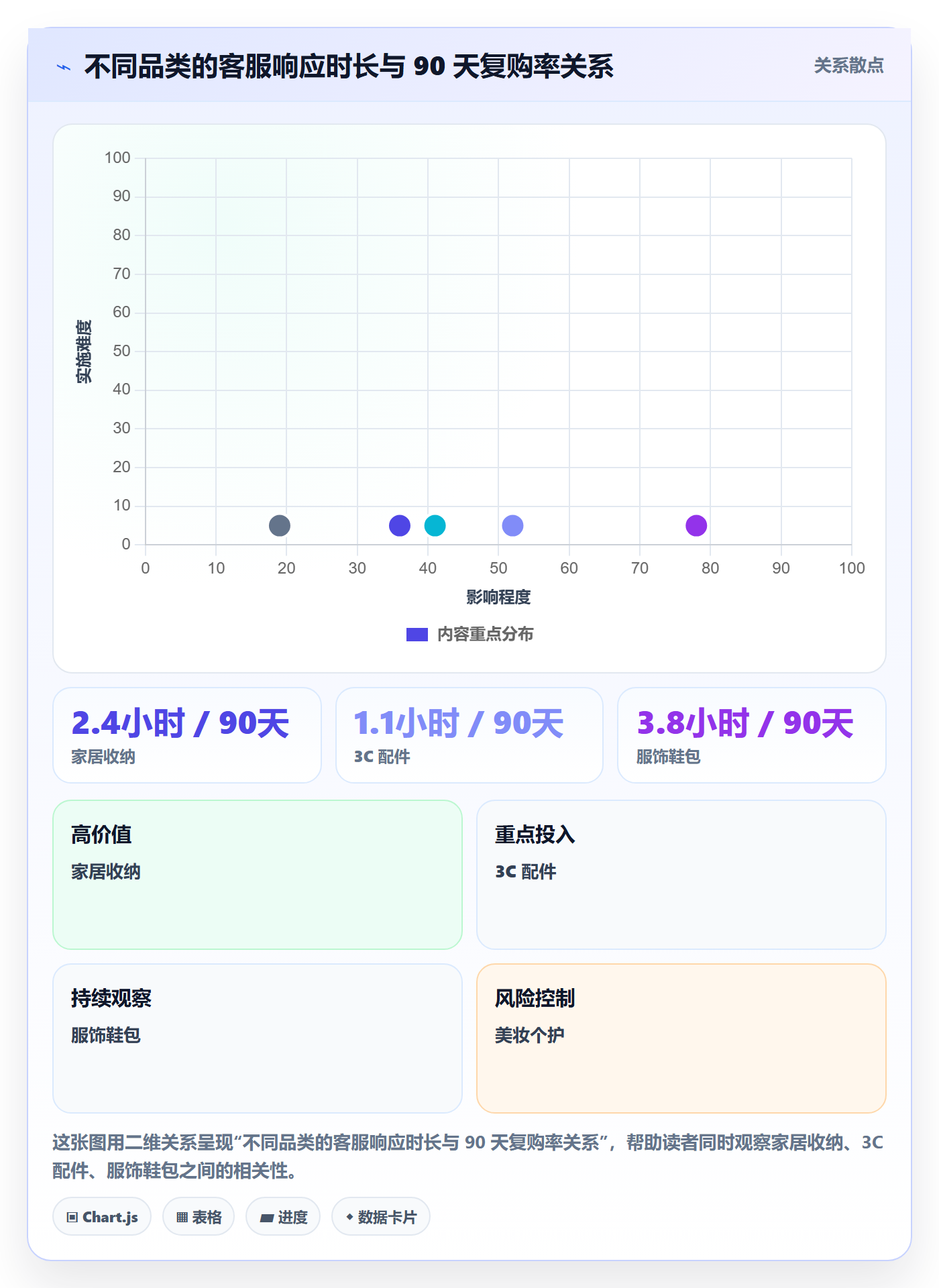
Task: Click the 实施难度 y-axis label
Action: click(84, 352)
